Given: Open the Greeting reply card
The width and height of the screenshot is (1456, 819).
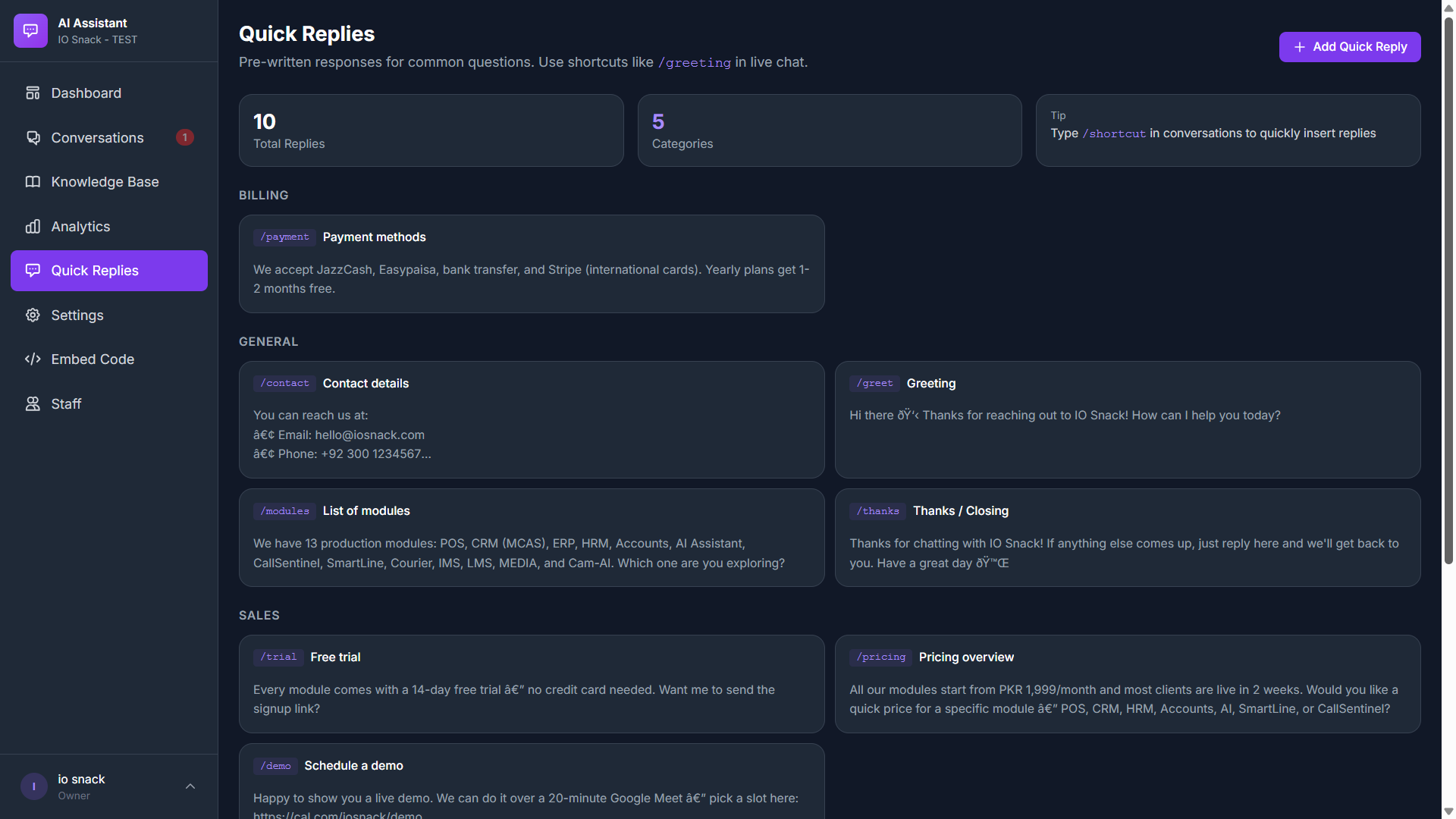Looking at the screenshot, I should click(x=1128, y=419).
